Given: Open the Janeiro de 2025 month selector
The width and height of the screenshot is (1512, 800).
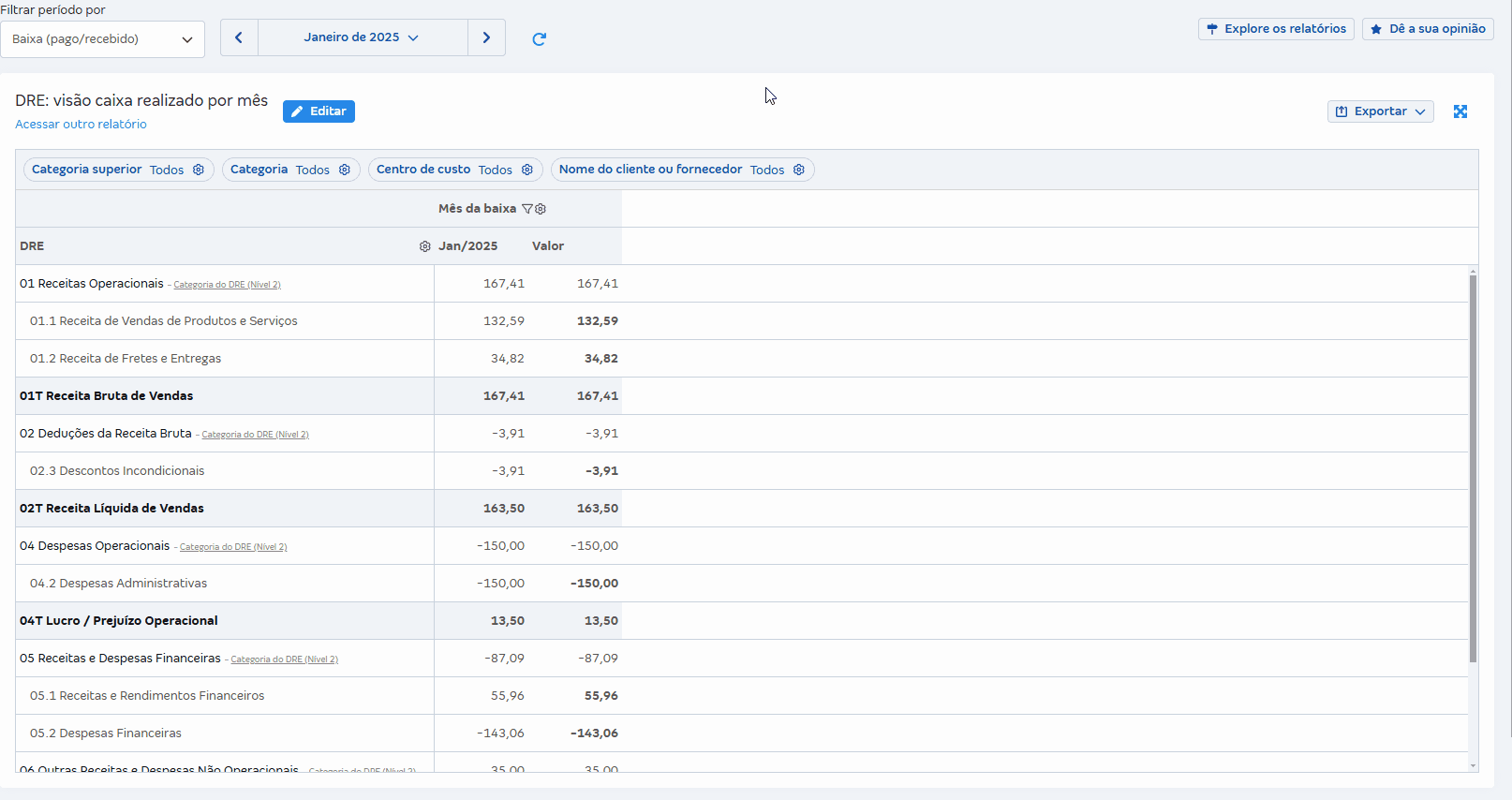Looking at the screenshot, I should [362, 37].
